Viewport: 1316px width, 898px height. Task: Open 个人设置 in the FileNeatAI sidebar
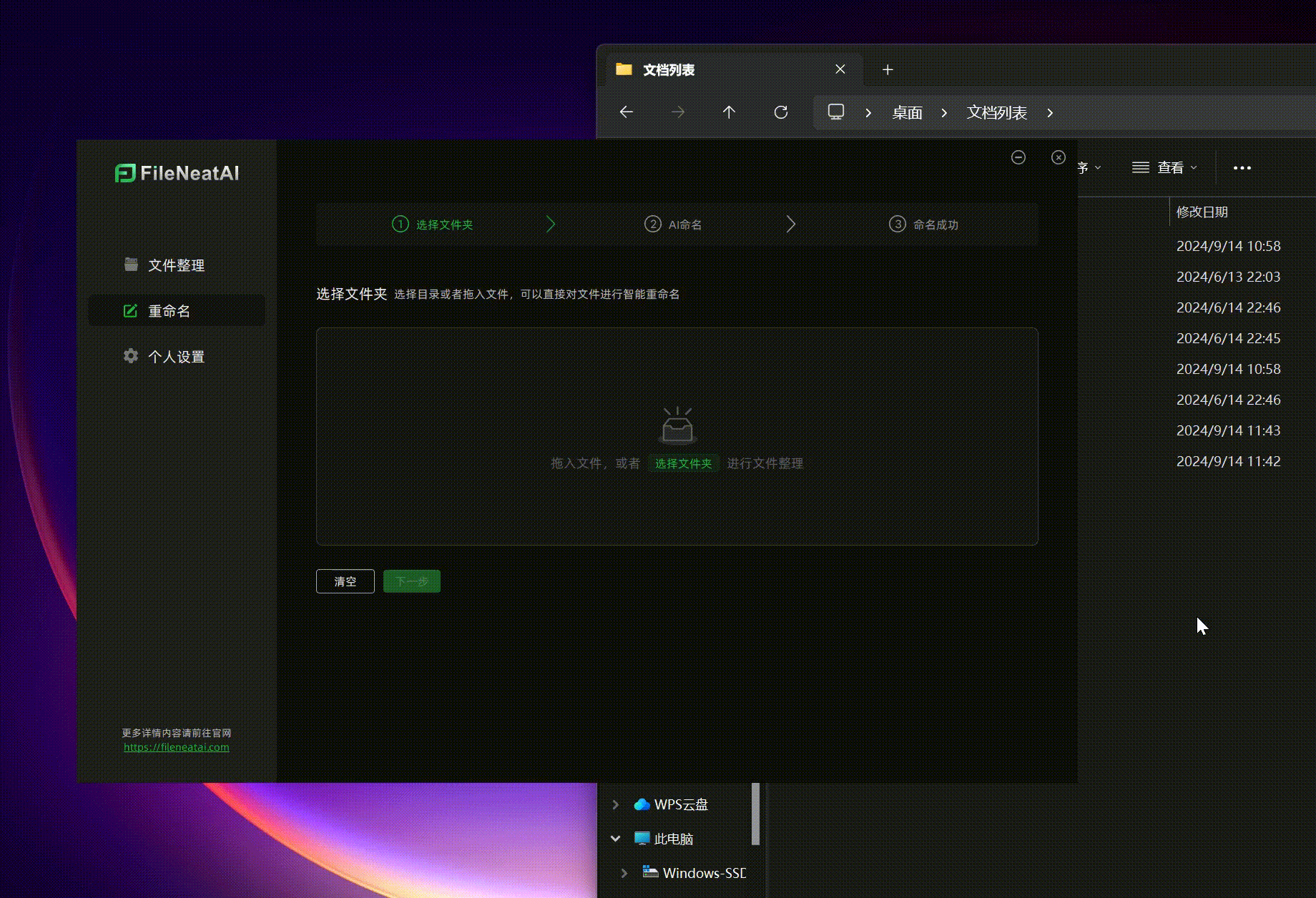176,357
